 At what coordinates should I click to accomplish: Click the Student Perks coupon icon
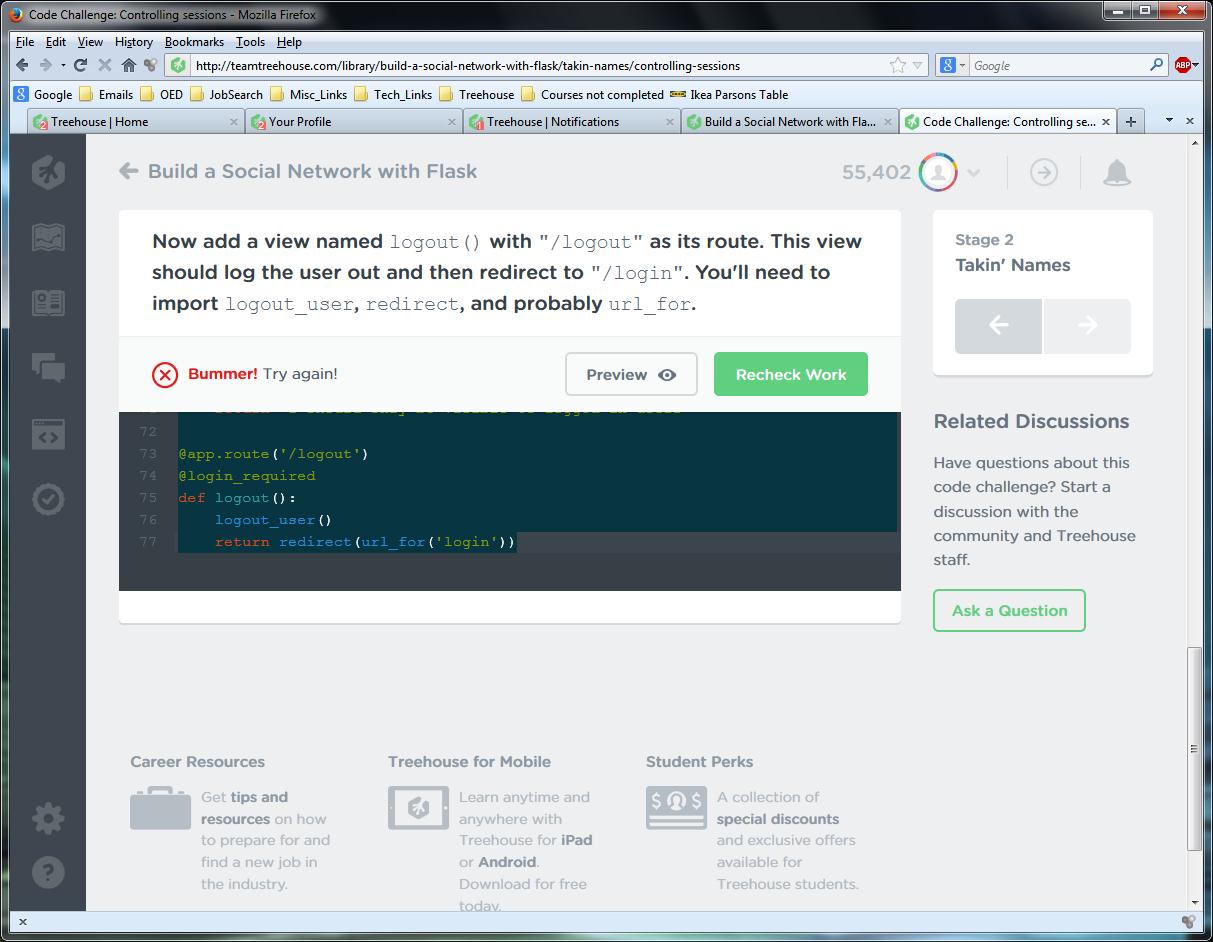pos(676,808)
